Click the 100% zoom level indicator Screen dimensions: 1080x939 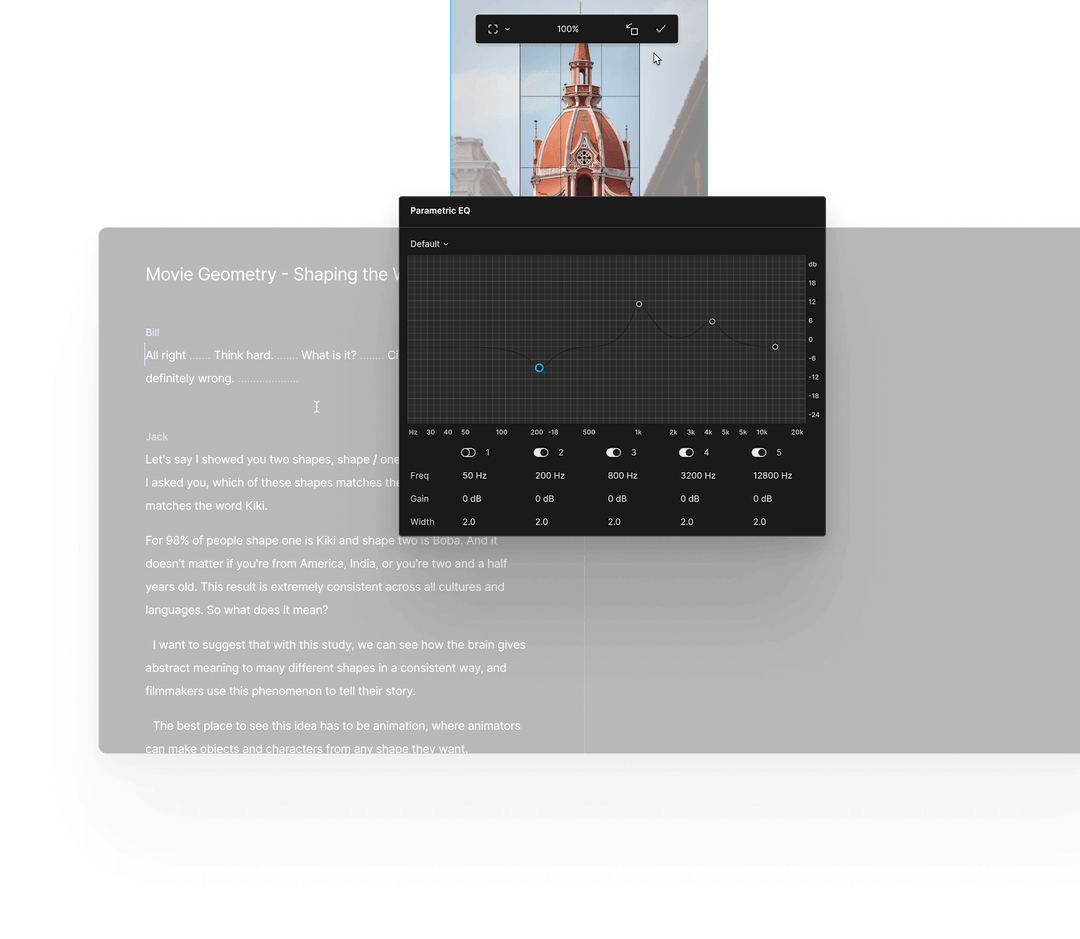568,29
